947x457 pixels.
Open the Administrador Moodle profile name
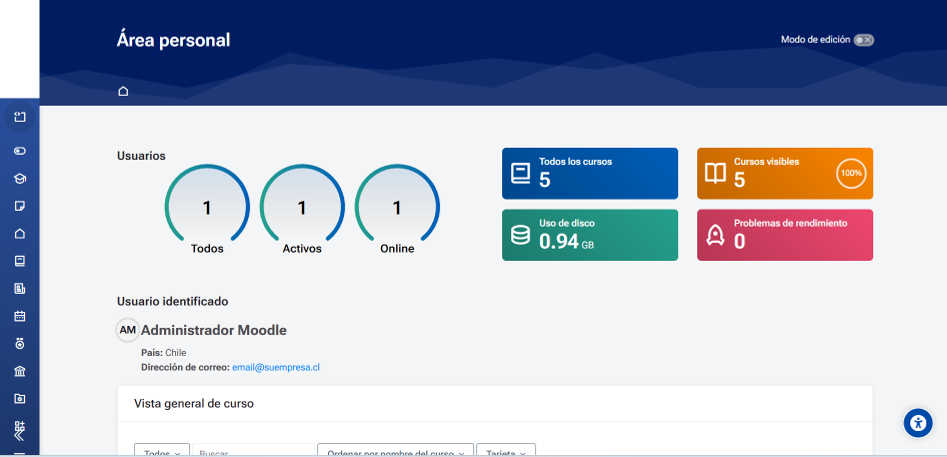(x=214, y=330)
